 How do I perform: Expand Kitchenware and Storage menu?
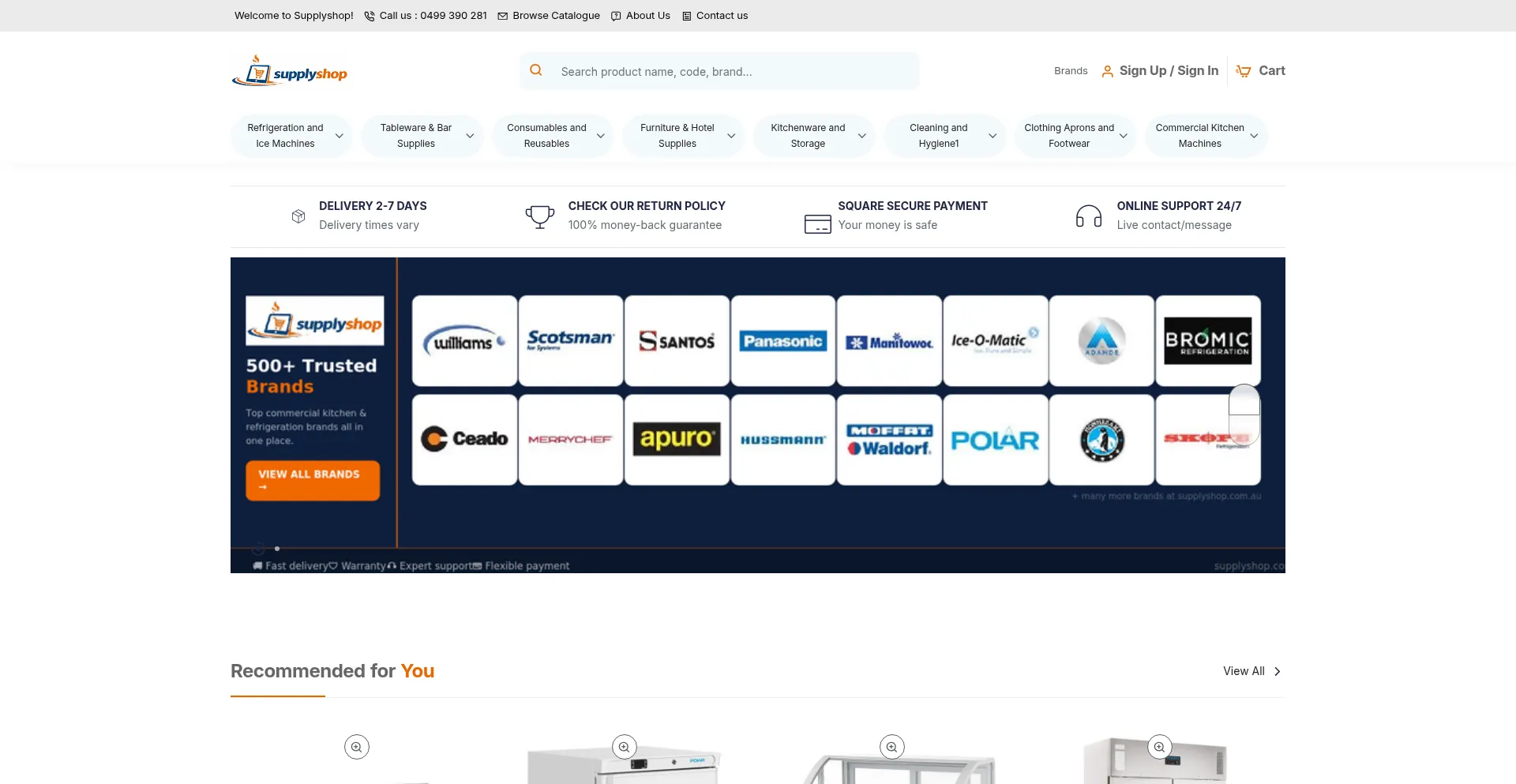tap(814, 136)
